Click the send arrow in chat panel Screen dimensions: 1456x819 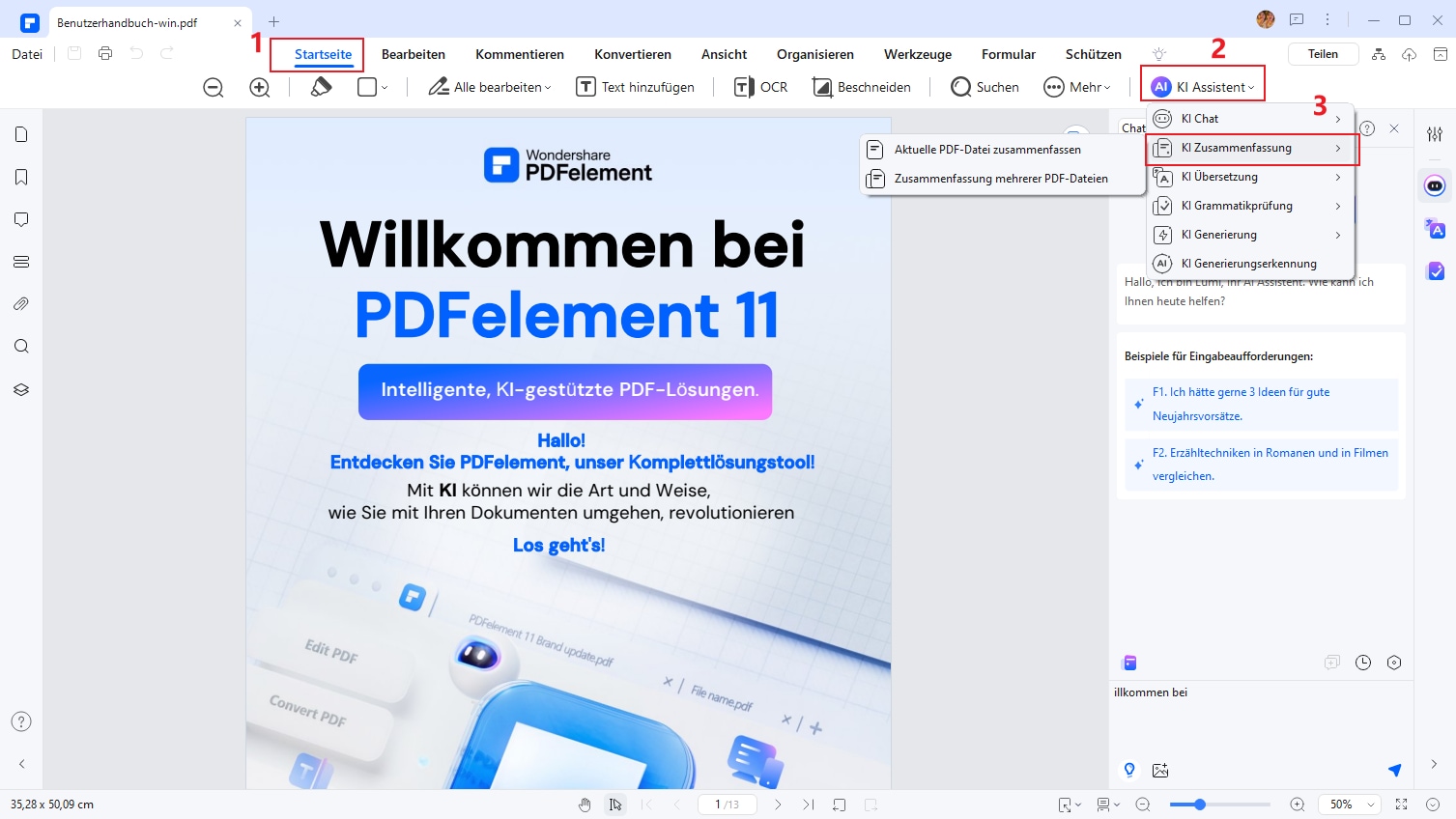coord(1394,770)
